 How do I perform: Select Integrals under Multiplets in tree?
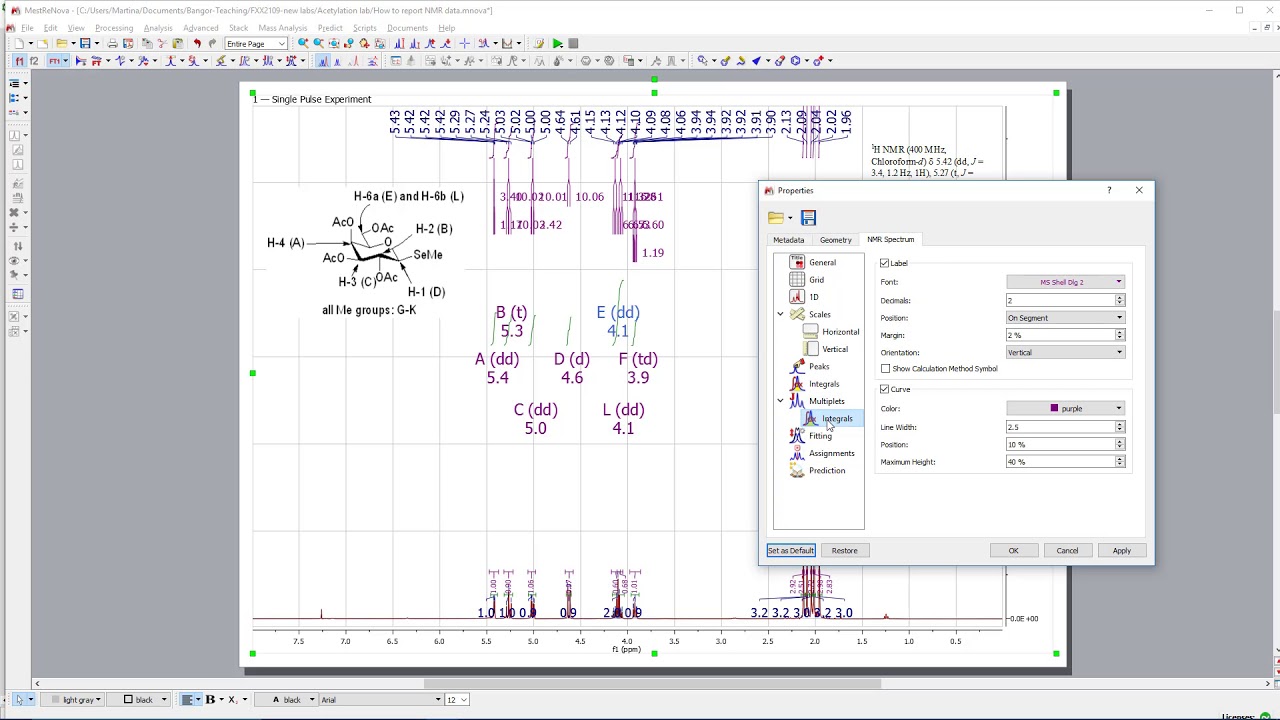click(x=837, y=419)
